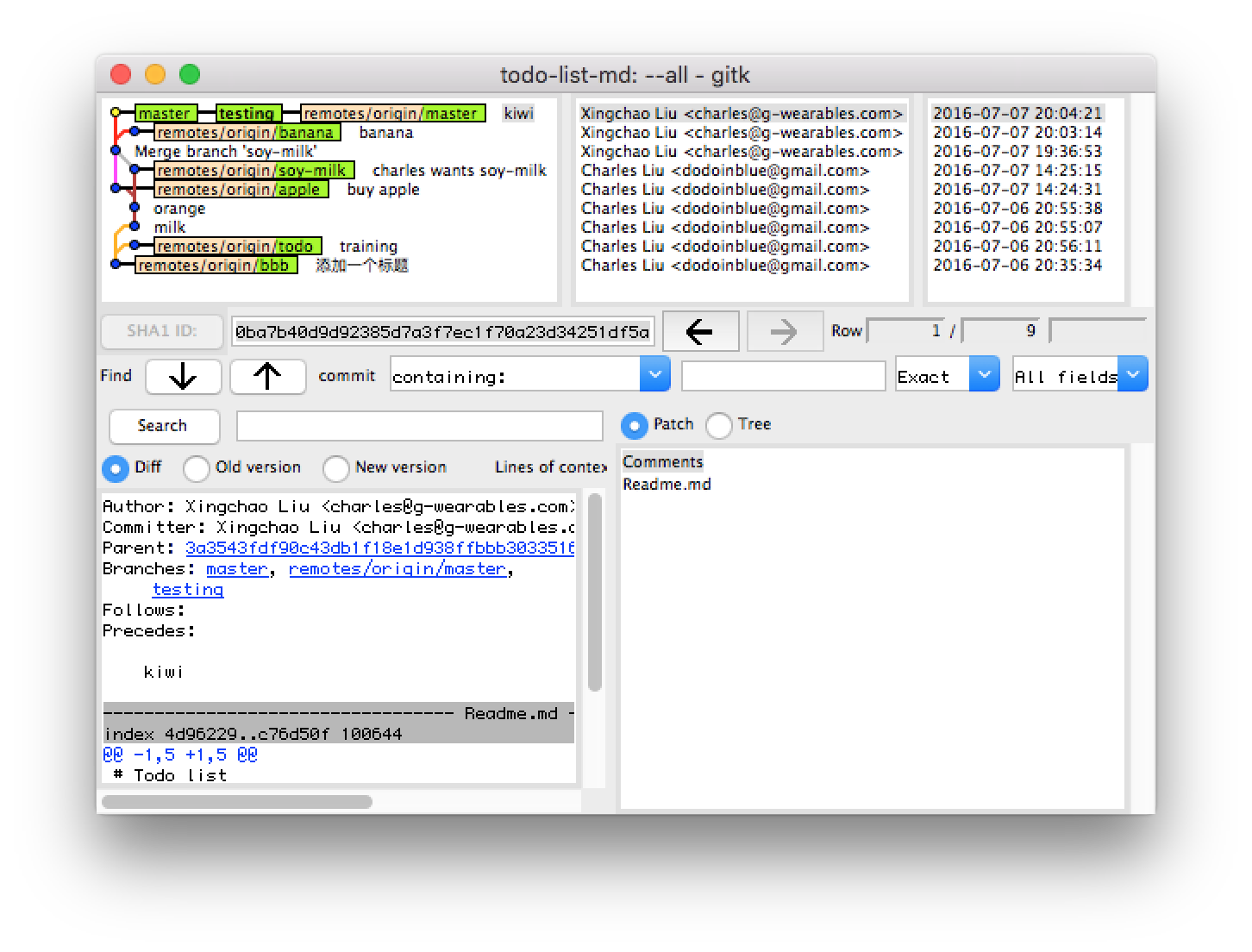Image resolution: width=1252 pixels, height=952 pixels.
Task: Select the Tree radio button
Action: (718, 425)
